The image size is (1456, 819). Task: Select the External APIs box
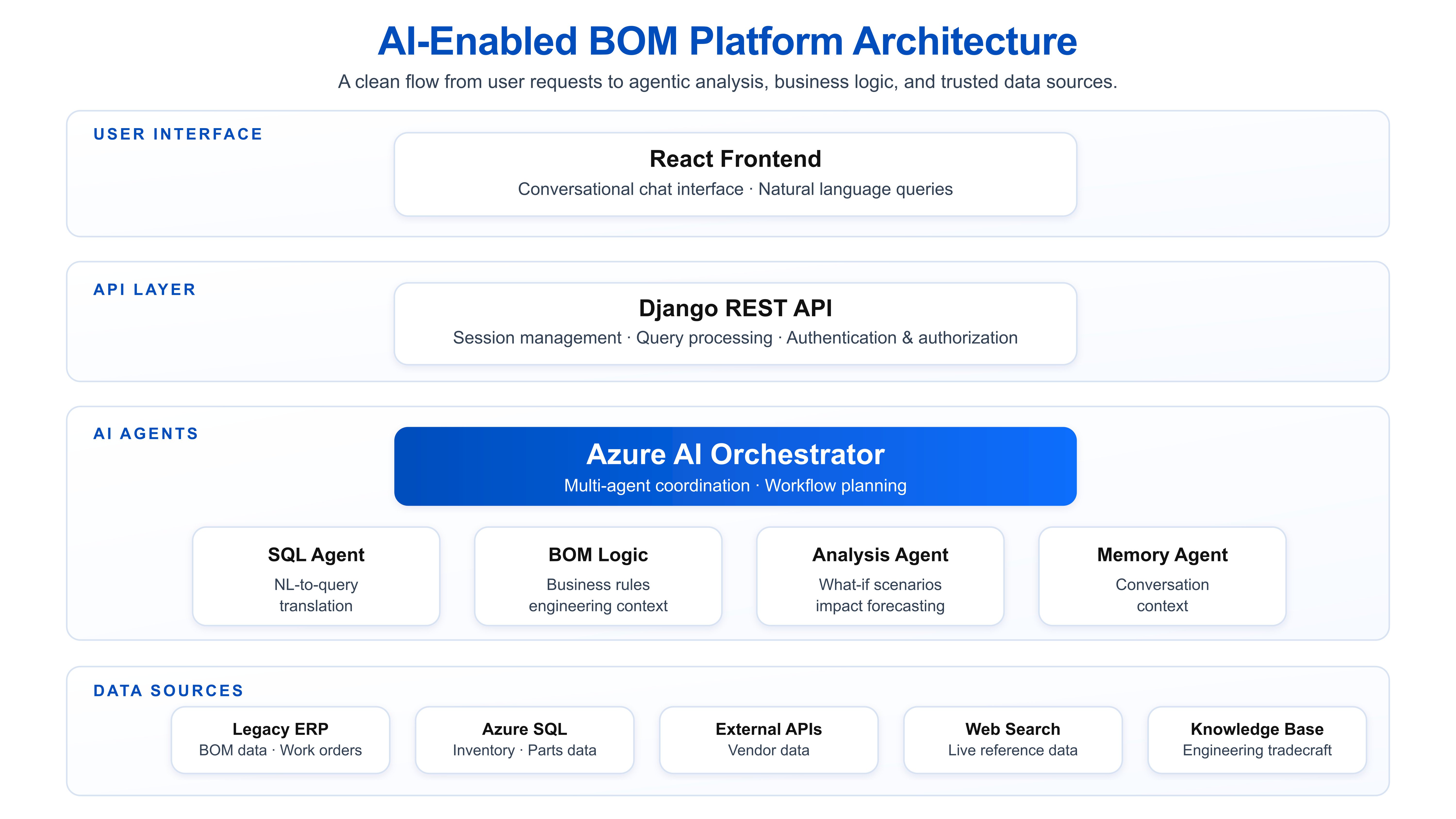coord(769,740)
